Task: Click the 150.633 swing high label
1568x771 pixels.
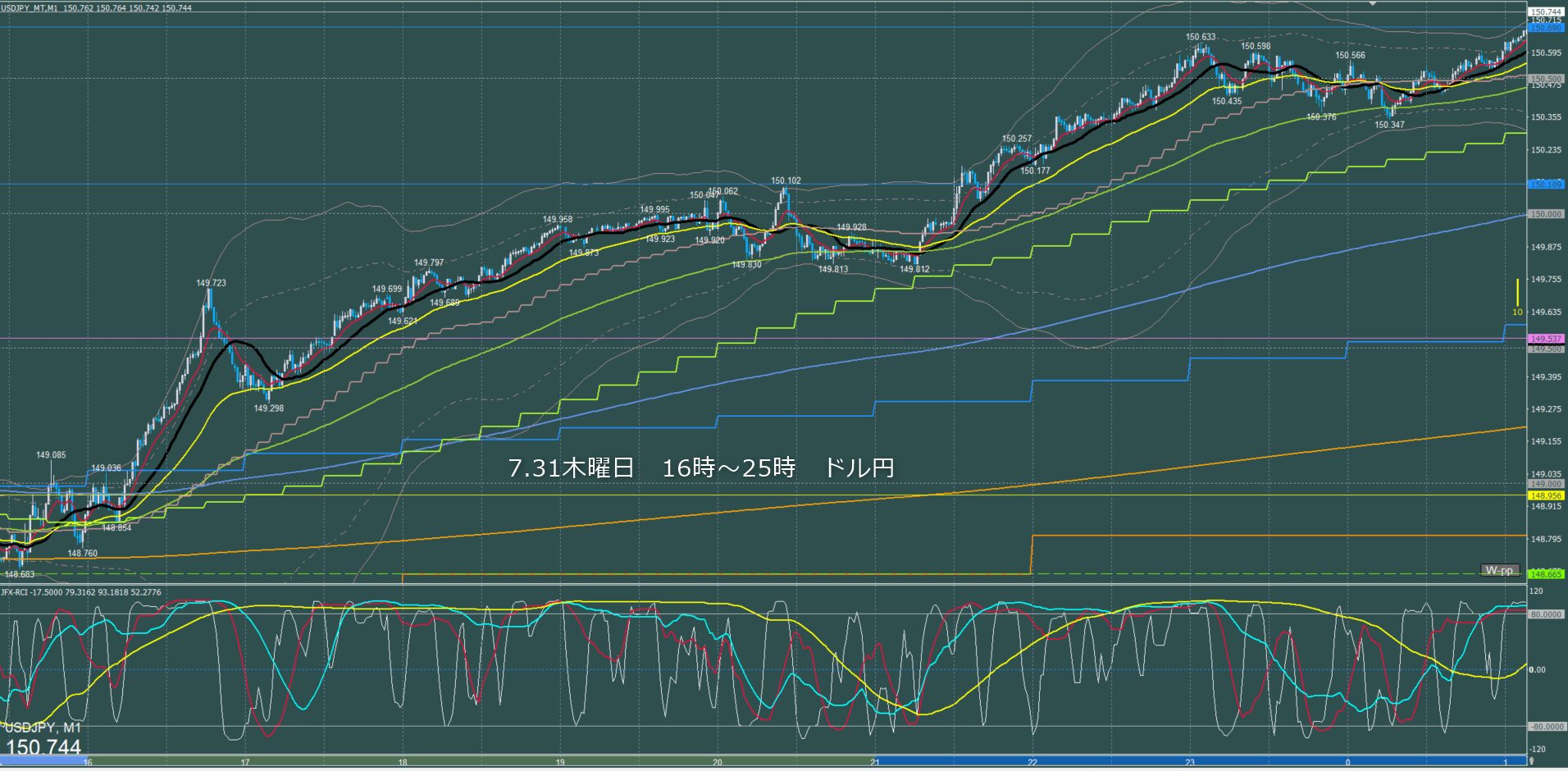Action: tap(1201, 37)
